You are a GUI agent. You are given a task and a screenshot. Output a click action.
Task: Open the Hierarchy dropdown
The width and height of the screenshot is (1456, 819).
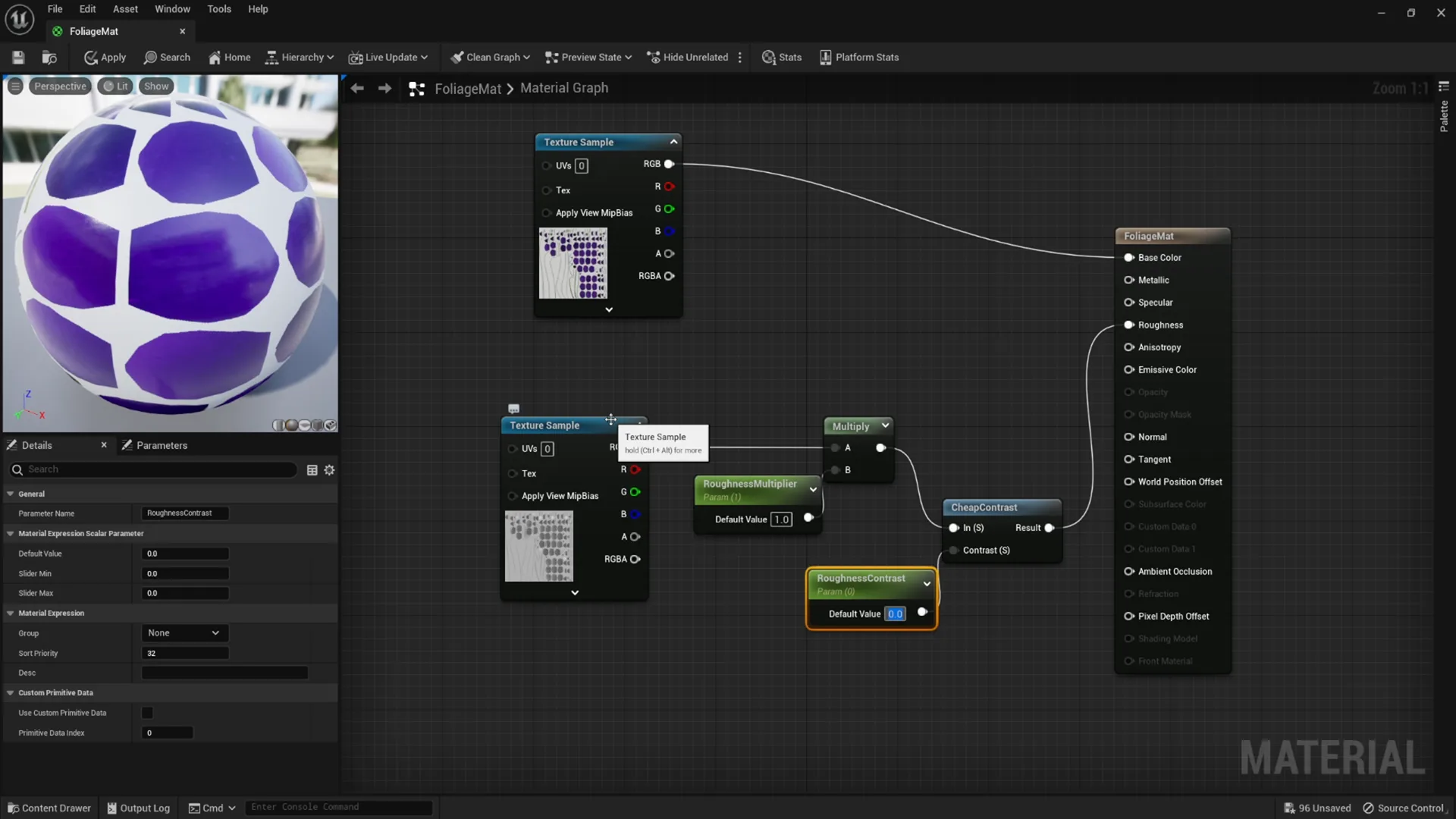point(300,57)
